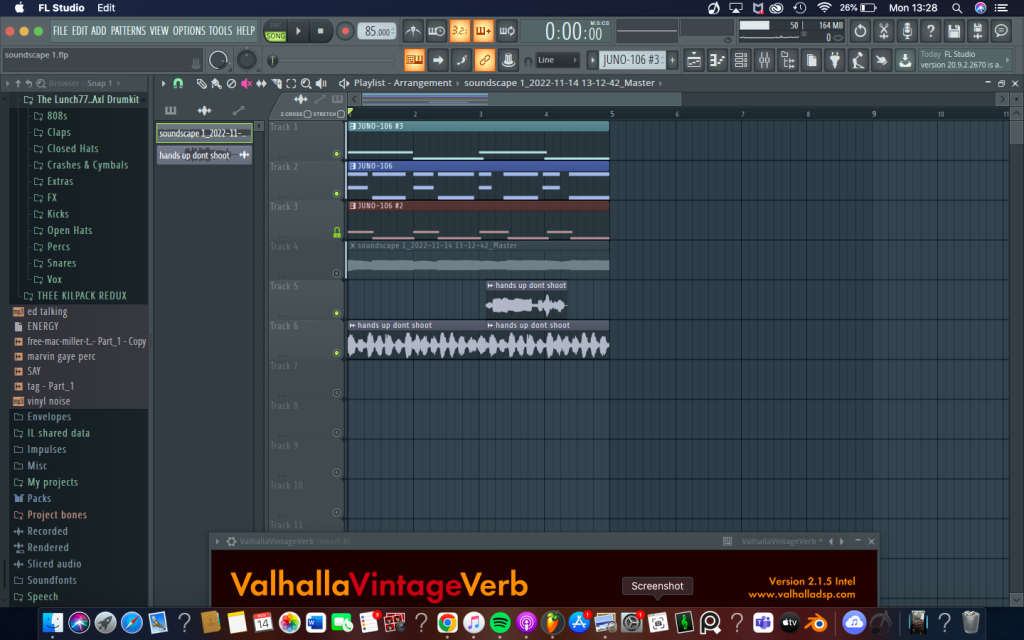Open the PATTERNS menu
The height and width of the screenshot is (640, 1024).
128,31
